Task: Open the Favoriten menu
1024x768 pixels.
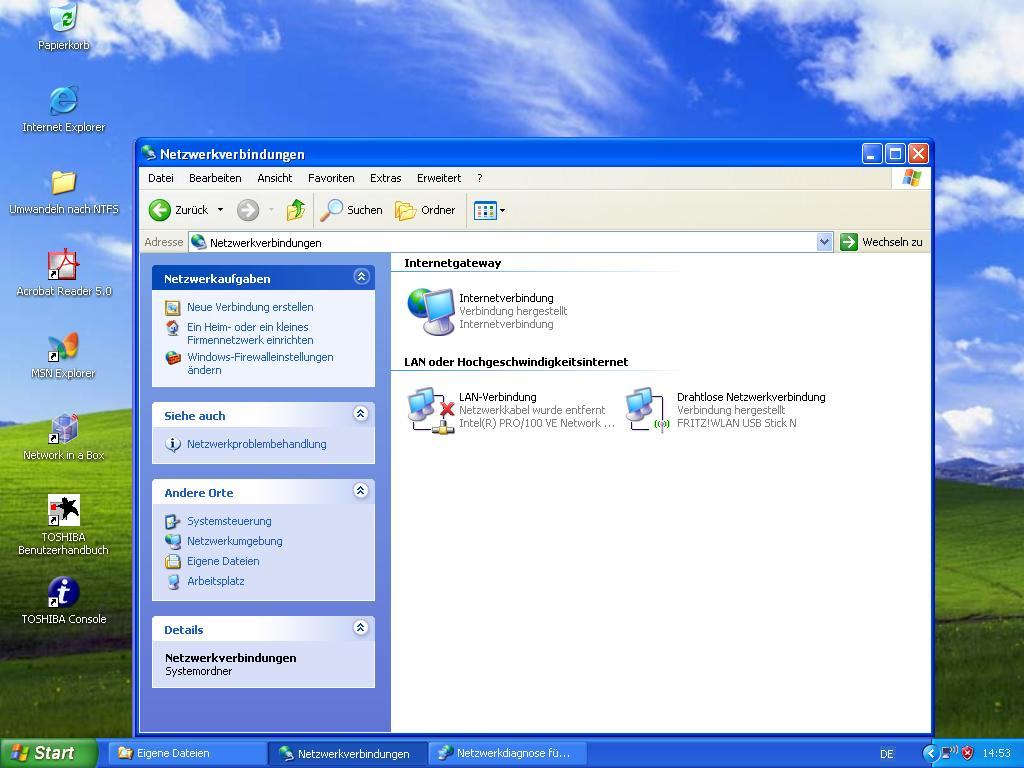Action: [x=331, y=178]
